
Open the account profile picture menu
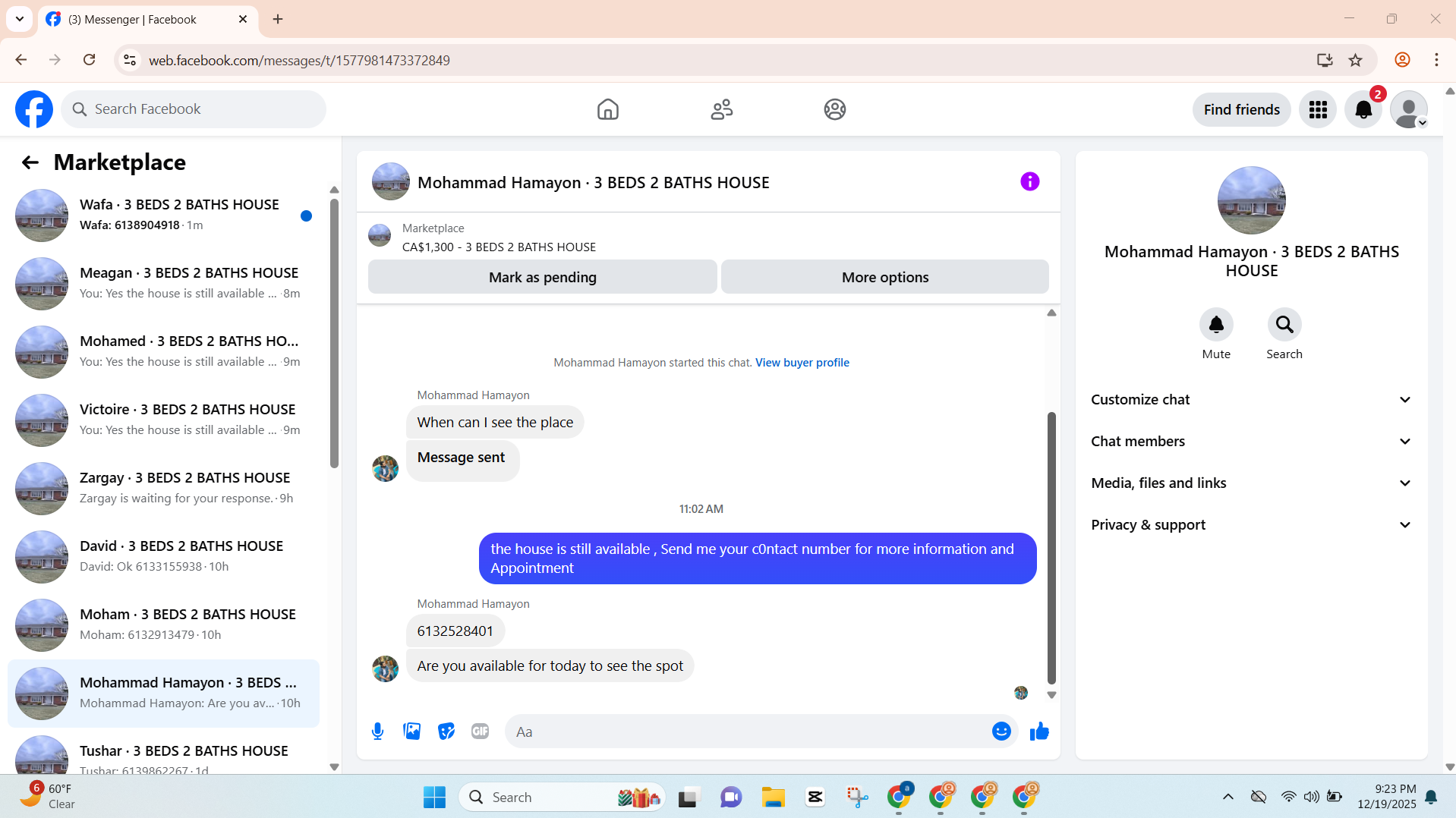(1409, 110)
